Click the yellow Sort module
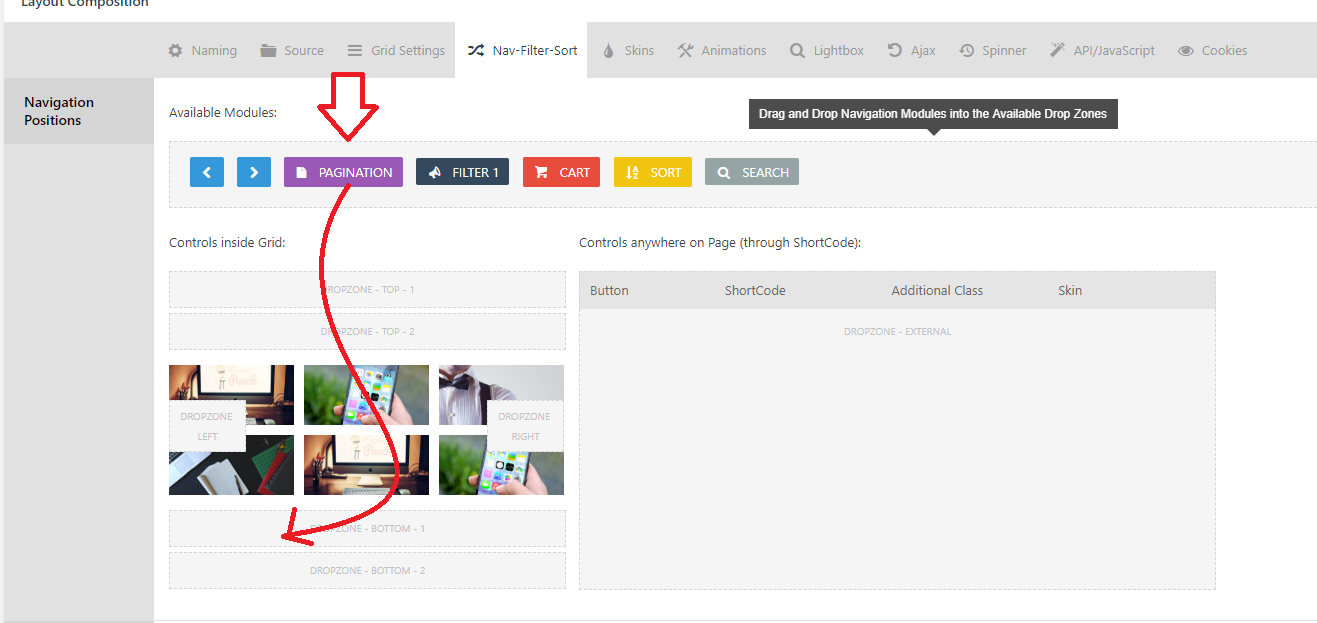This screenshot has width=1317, height=623. click(653, 172)
